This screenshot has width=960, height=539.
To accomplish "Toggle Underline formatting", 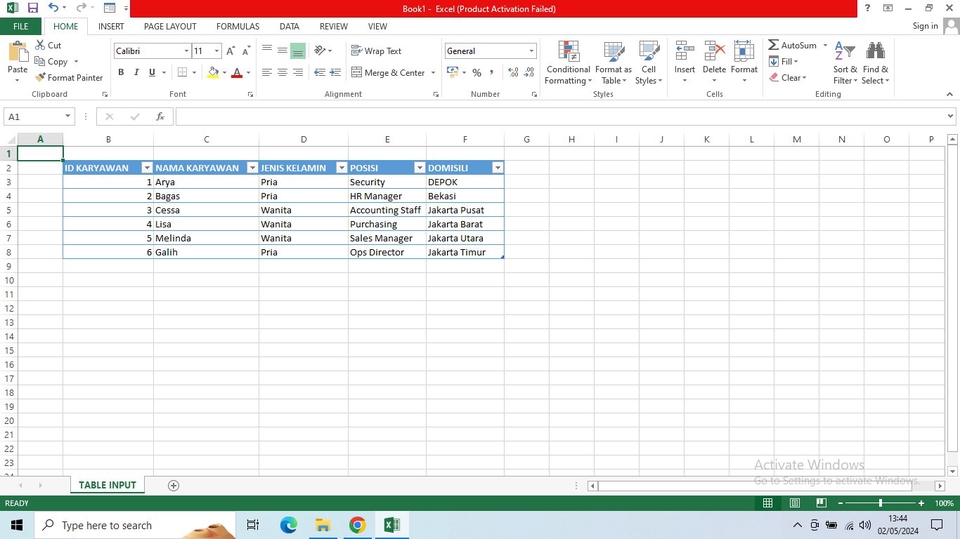I will pos(152,72).
